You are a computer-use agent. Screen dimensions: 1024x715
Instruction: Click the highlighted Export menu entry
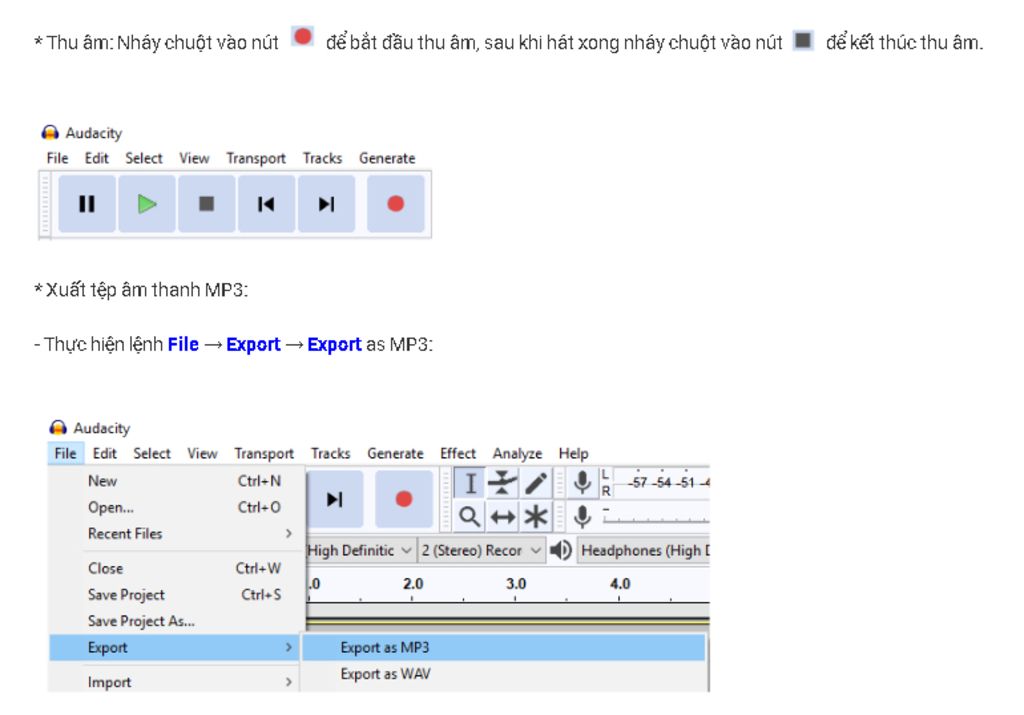174,647
